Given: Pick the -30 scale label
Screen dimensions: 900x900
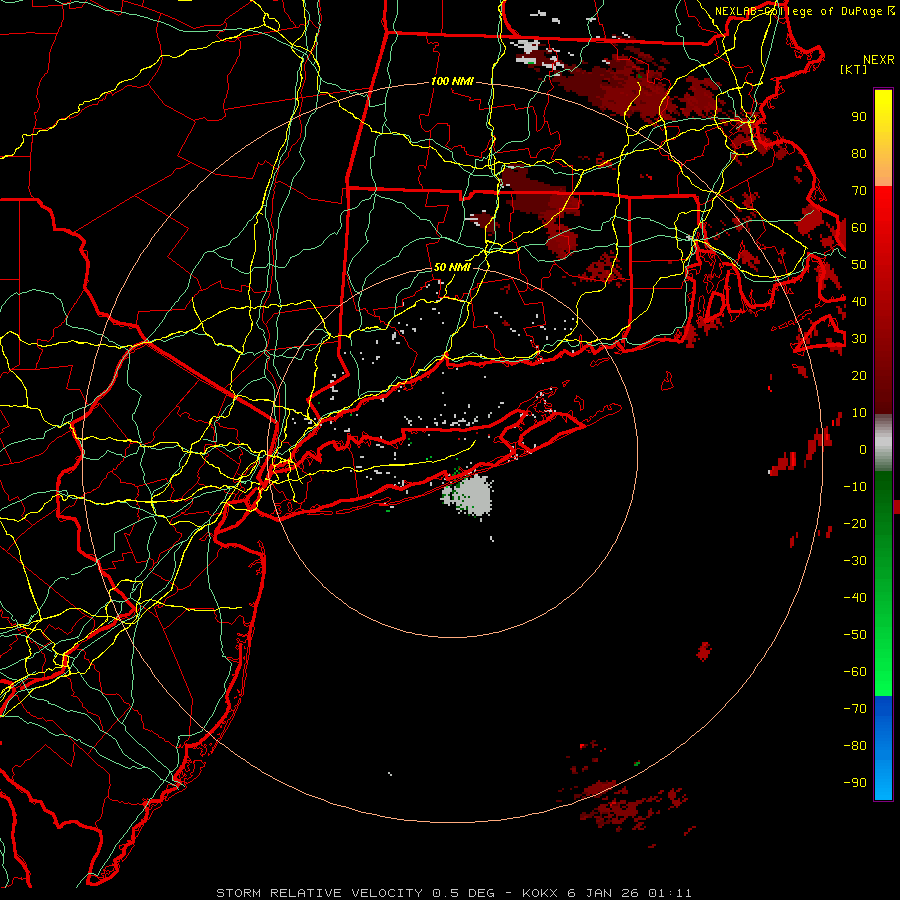Looking at the screenshot, I should click(855, 561).
